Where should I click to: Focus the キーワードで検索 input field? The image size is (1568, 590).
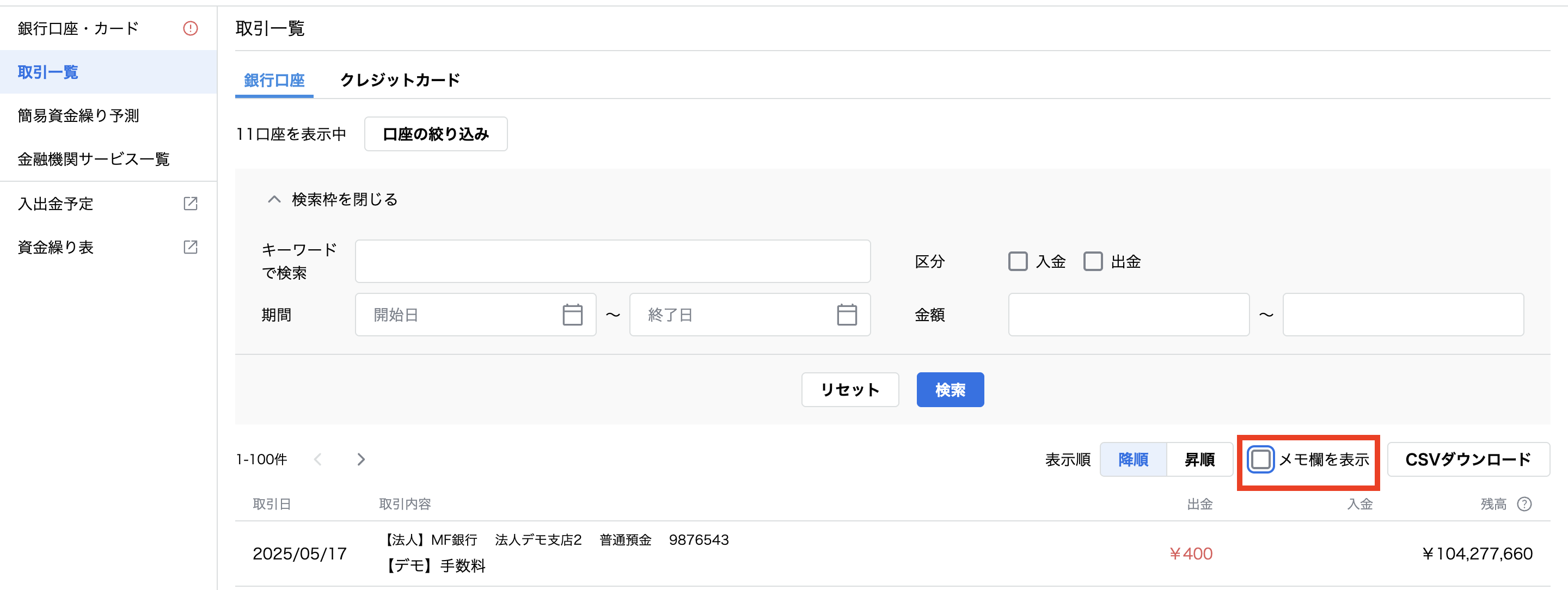[x=612, y=262]
